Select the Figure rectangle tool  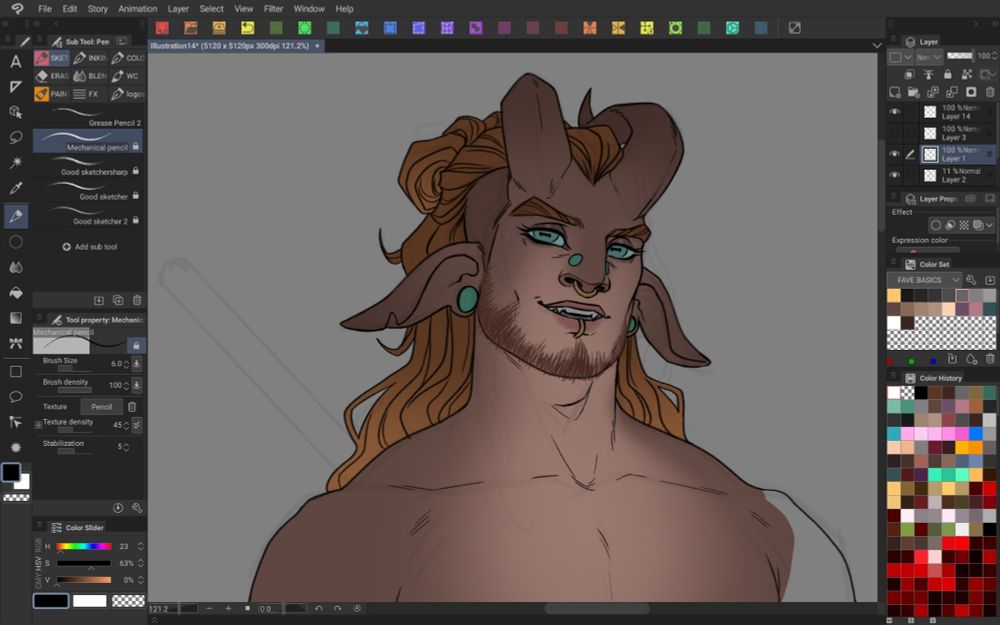coord(16,371)
